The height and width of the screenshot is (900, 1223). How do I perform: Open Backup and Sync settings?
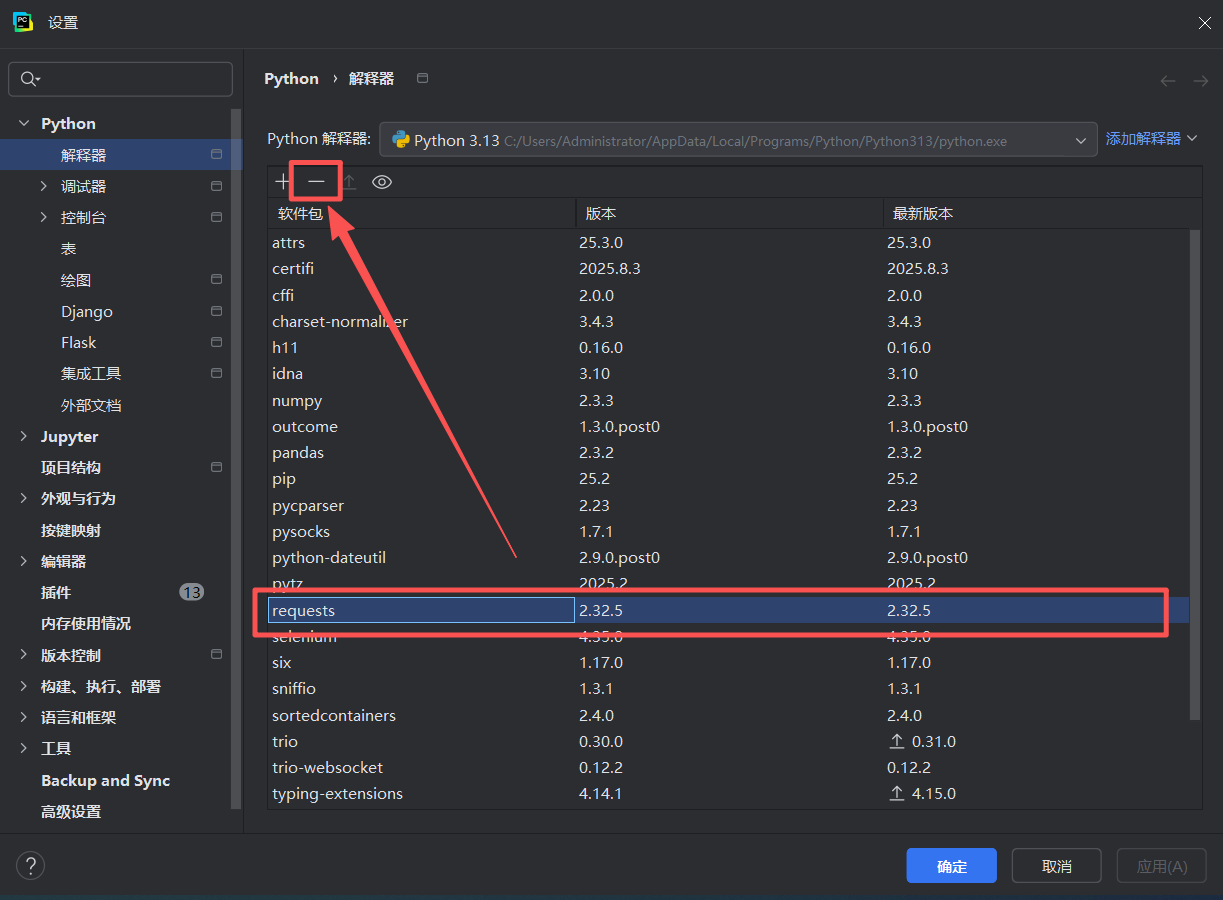click(x=105, y=780)
